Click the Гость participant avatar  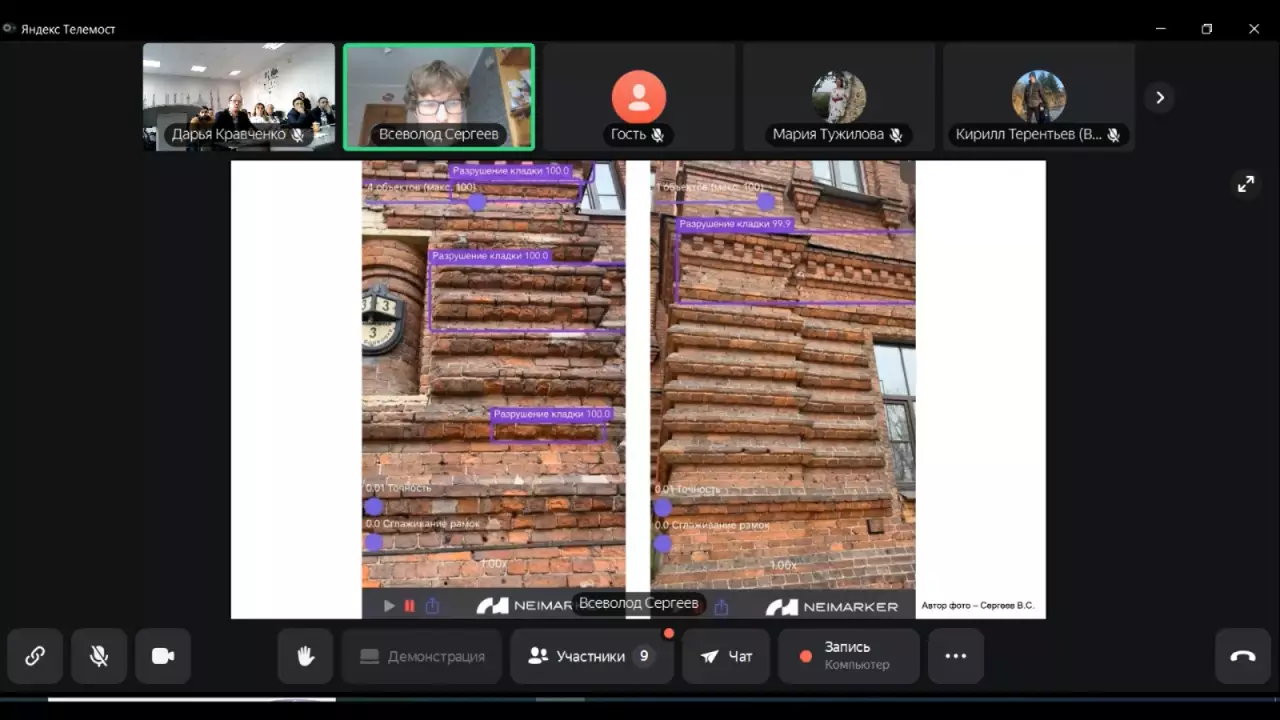(638, 97)
